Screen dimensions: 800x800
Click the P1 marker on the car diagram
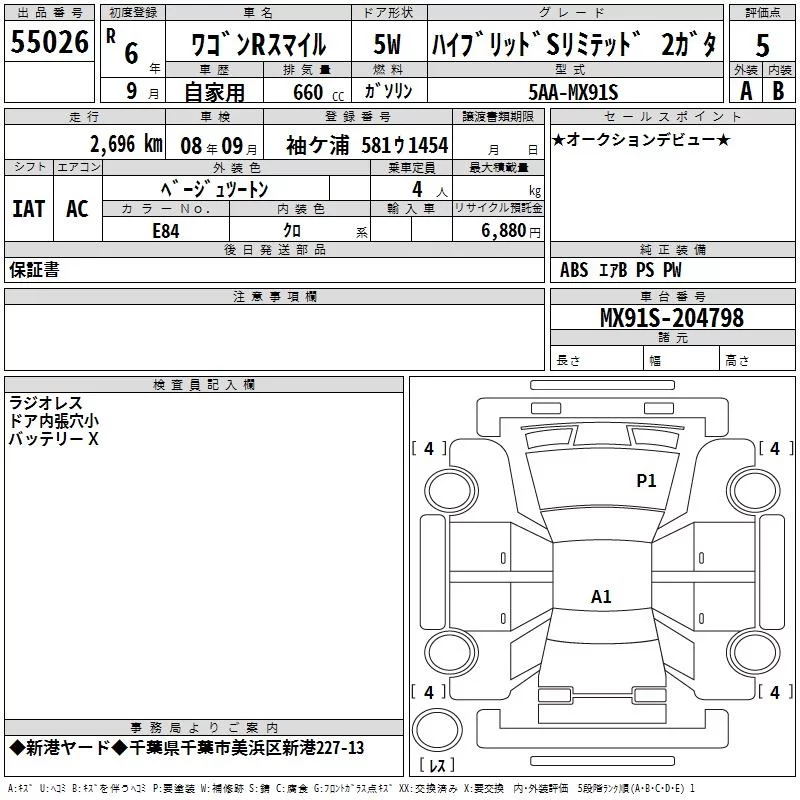point(646,481)
